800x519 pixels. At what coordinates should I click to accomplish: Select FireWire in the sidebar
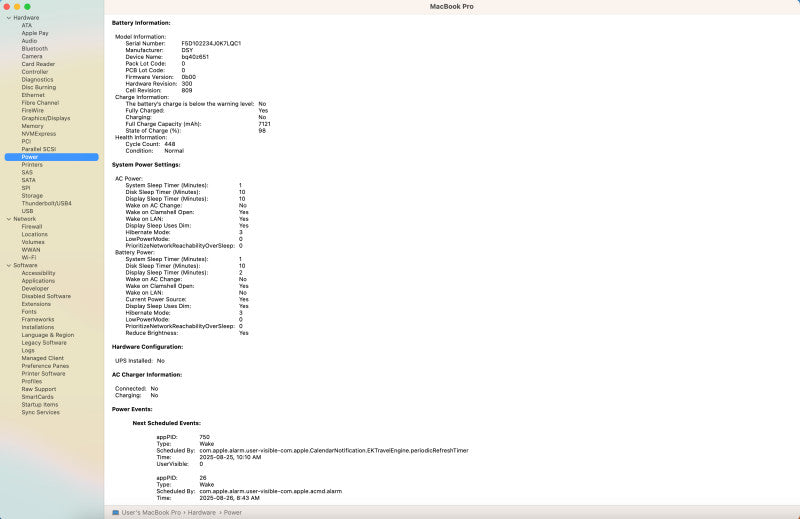(33, 110)
